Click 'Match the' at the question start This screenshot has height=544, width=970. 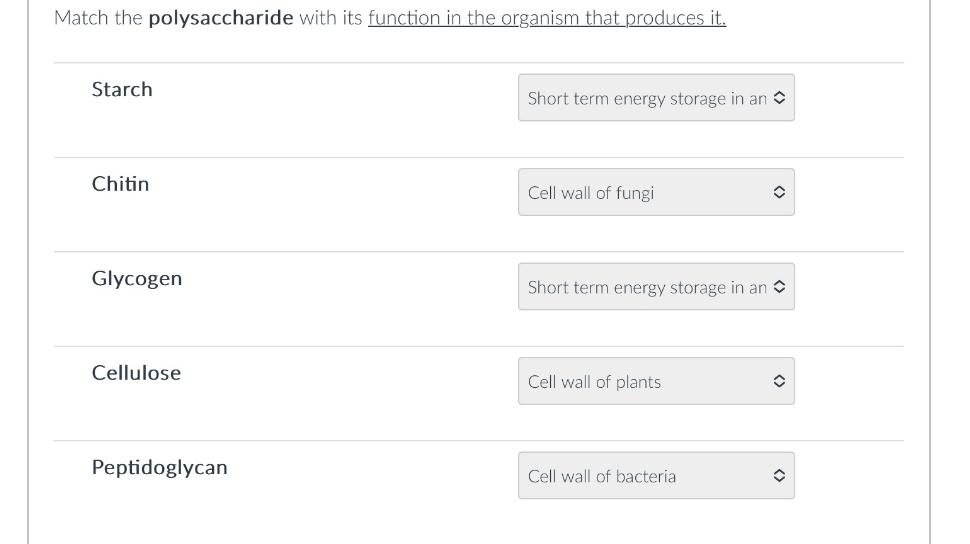pos(98,18)
